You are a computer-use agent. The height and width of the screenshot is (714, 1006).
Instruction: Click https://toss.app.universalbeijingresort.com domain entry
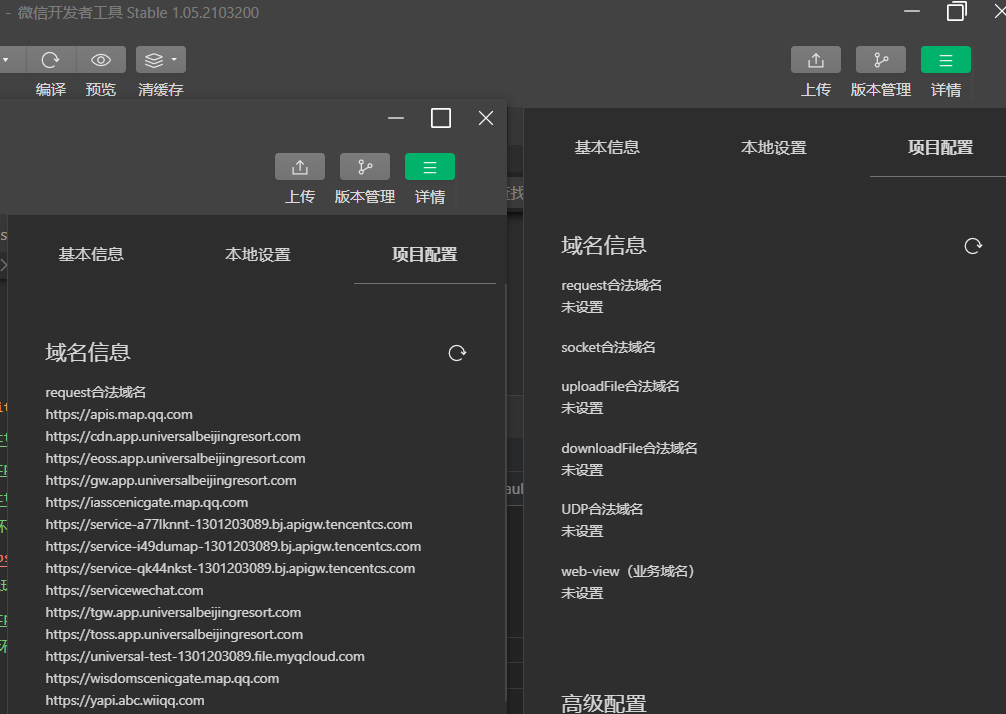(174, 634)
